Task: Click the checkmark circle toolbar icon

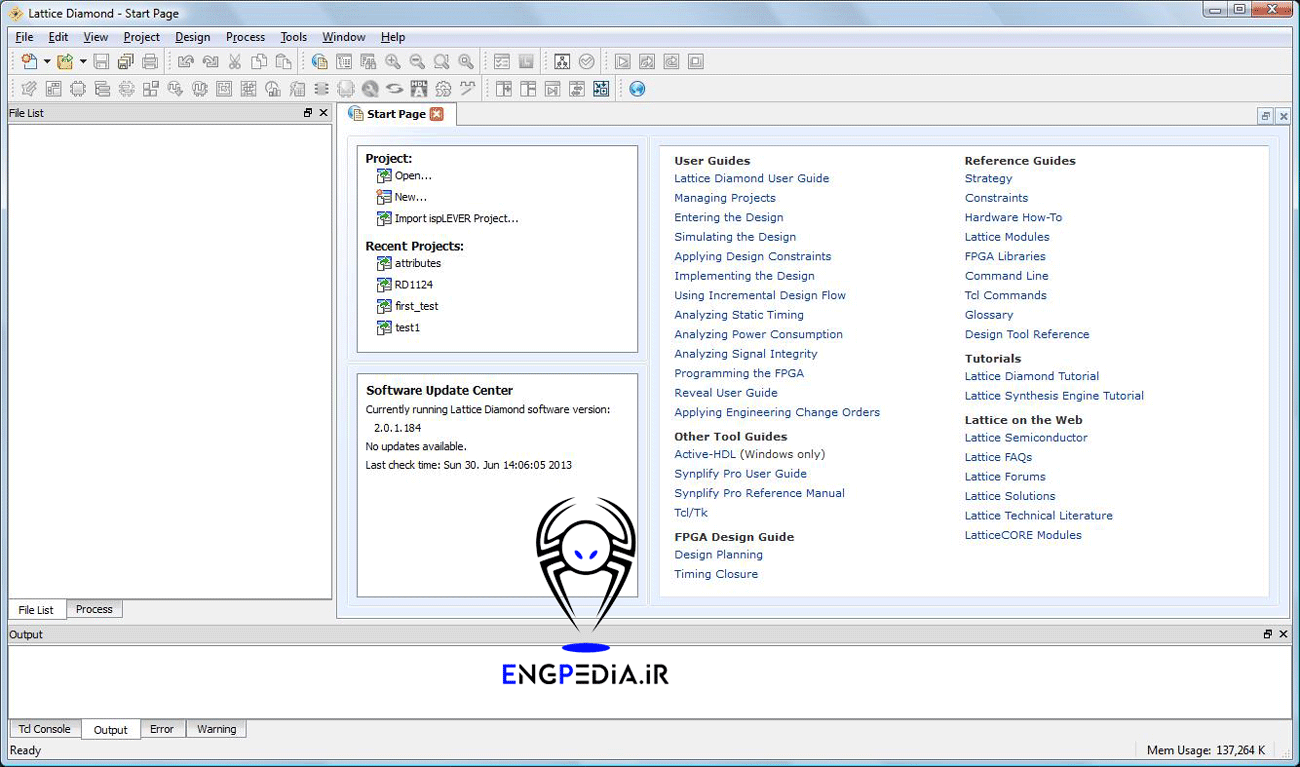Action: click(586, 62)
